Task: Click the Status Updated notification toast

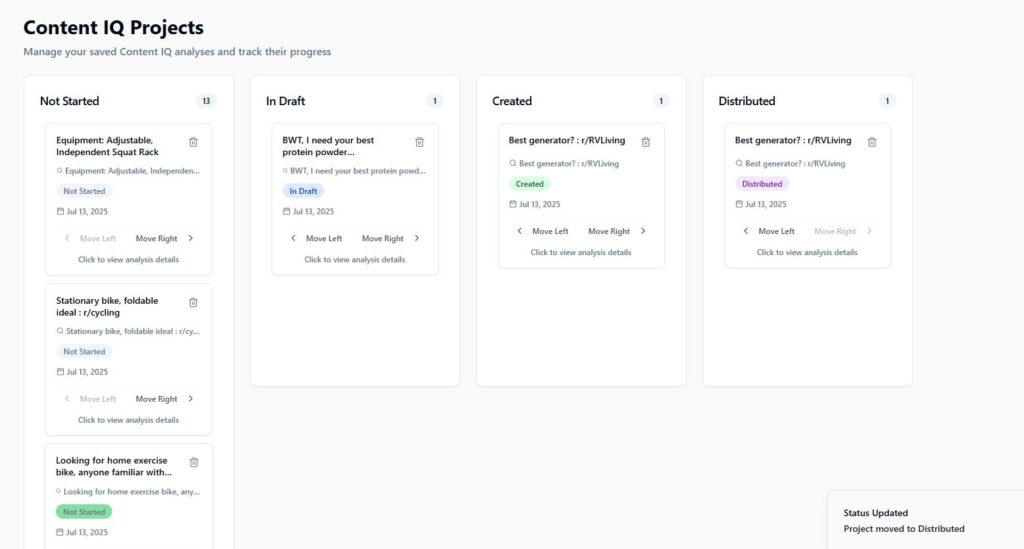Action: pos(925,520)
